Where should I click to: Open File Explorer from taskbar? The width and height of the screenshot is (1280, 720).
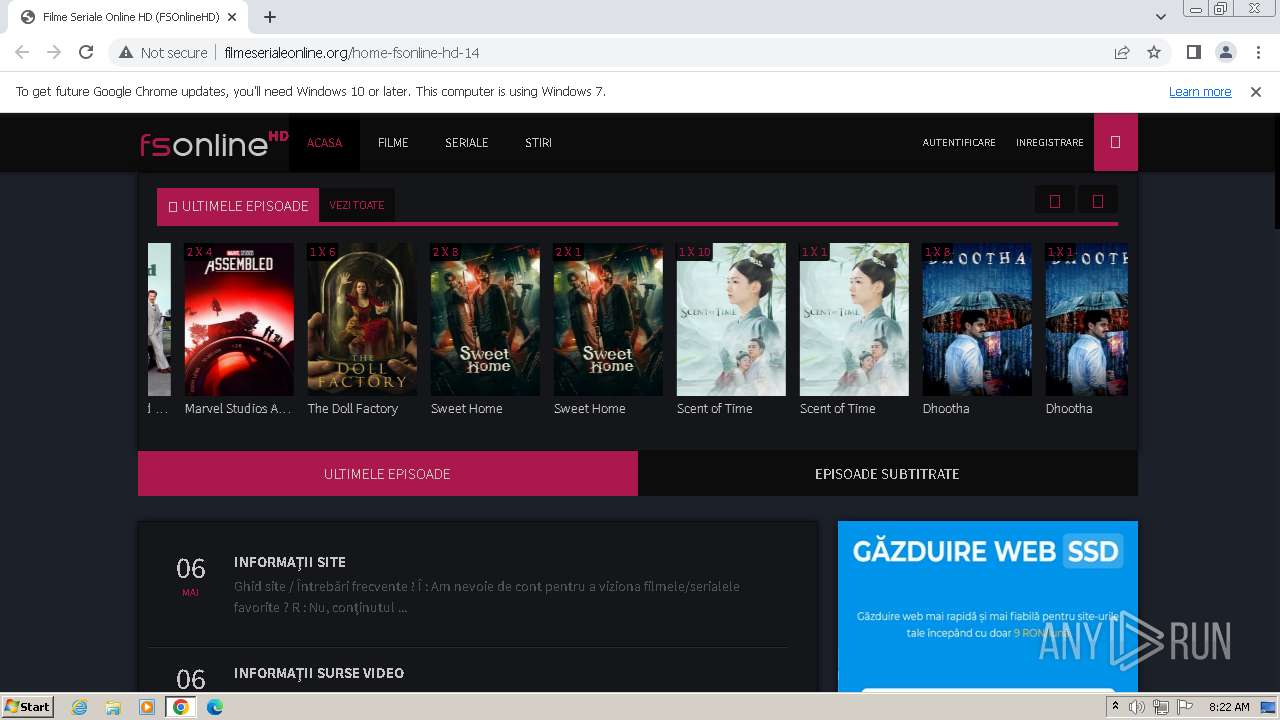(x=113, y=707)
